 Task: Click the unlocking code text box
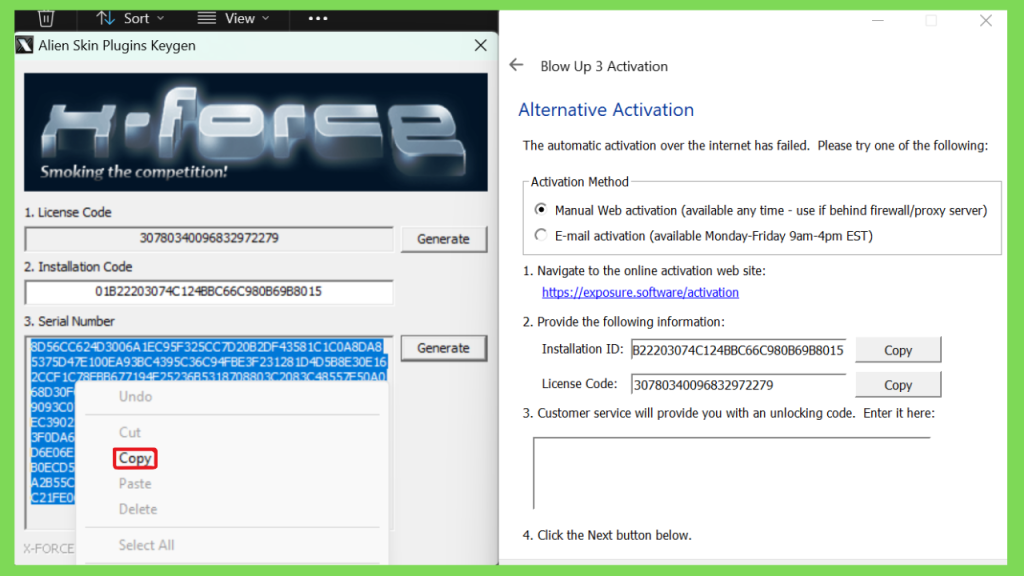[x=731, y=473]
